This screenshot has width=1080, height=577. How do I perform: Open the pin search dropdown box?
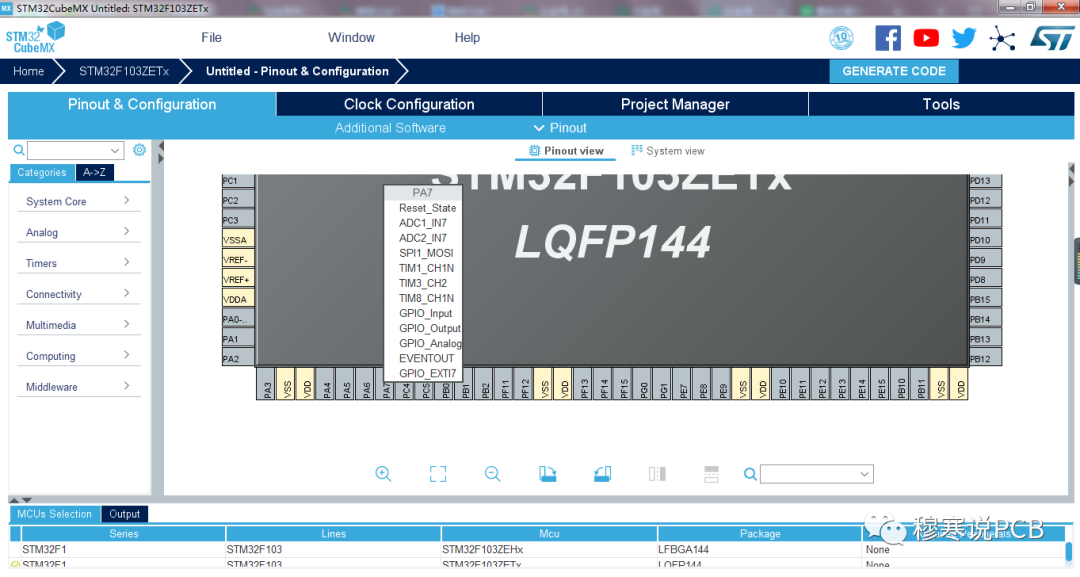(x=817, y=474)
